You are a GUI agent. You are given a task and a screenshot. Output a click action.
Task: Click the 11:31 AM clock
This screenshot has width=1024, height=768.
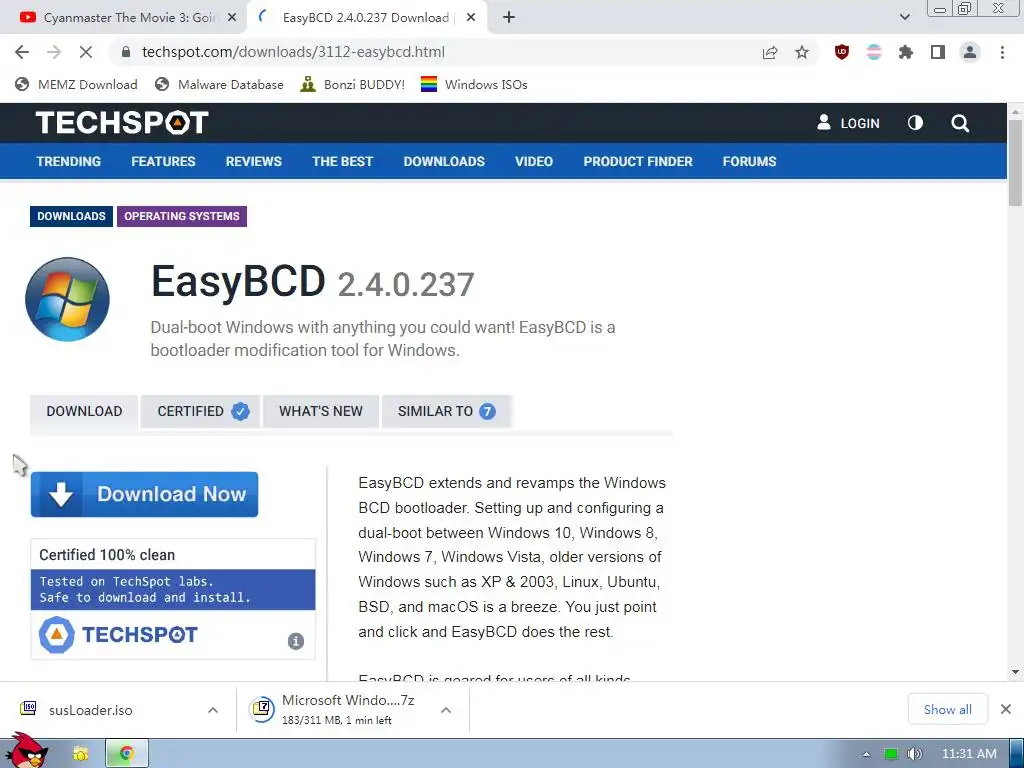point(969,754)
